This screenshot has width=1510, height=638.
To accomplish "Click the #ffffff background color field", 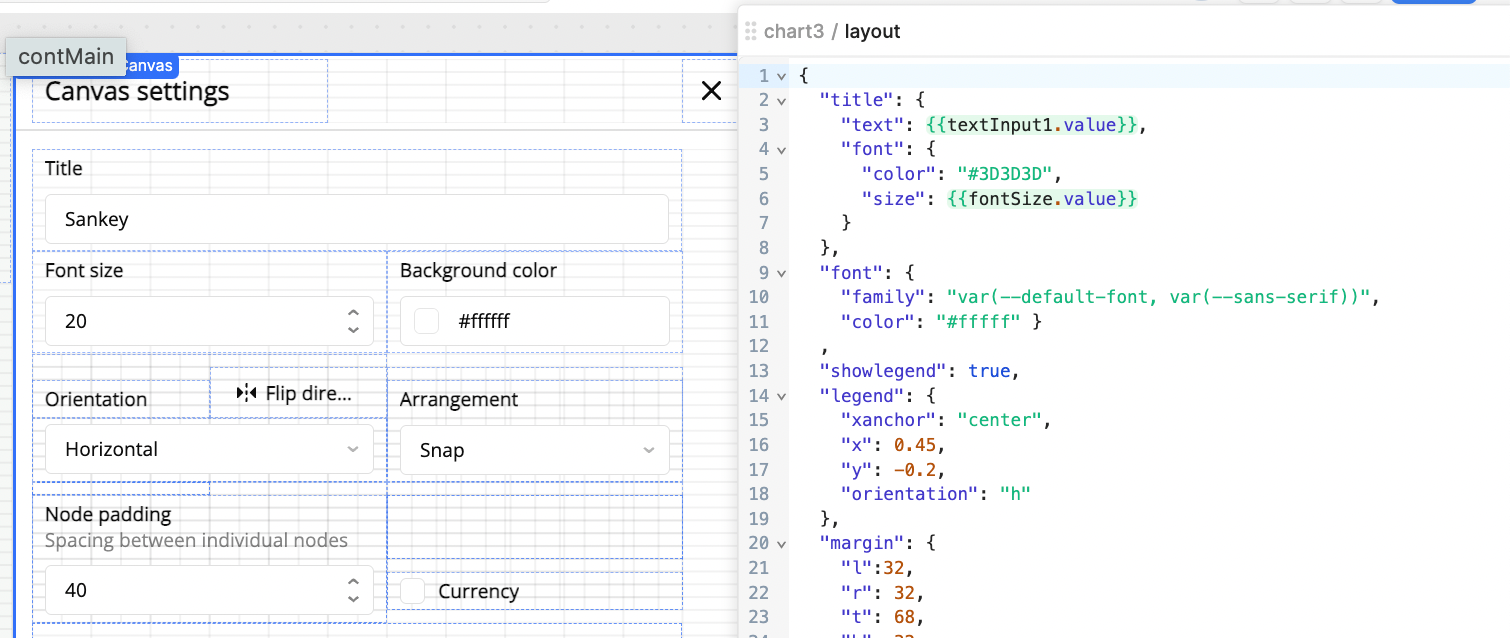I will click(534, 321).
